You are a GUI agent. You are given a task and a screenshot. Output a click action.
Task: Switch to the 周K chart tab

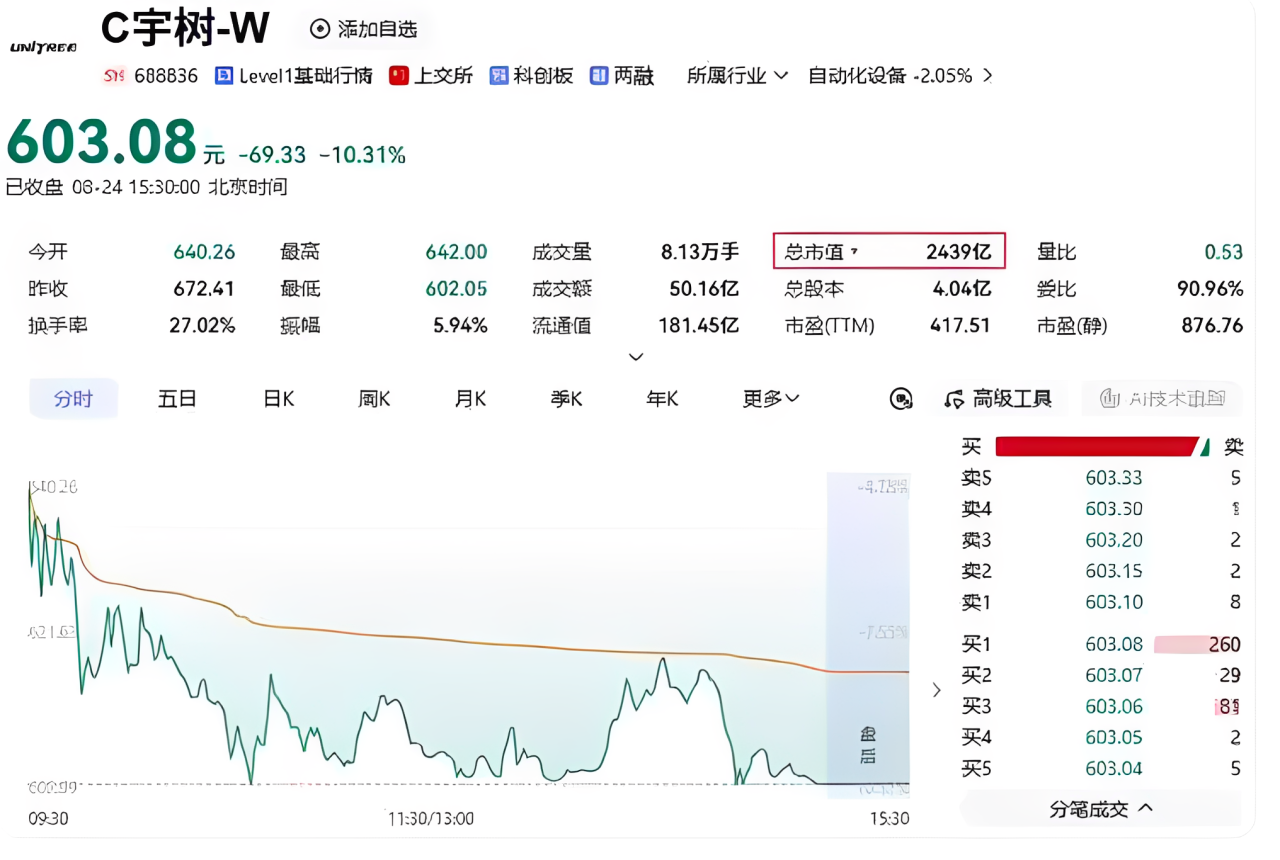click(x=374, y=399)
